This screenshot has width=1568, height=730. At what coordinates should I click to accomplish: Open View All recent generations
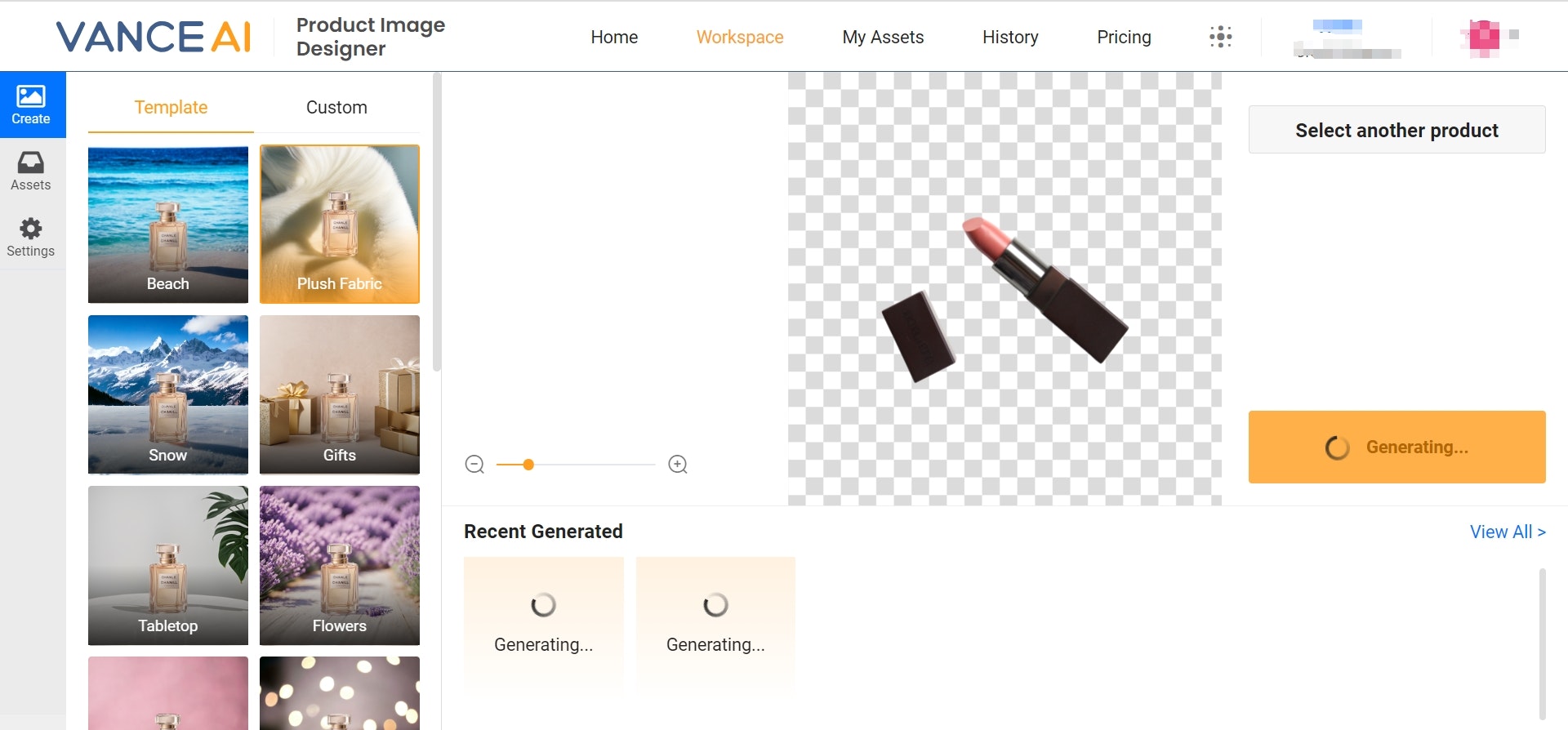coord(1508,532)
